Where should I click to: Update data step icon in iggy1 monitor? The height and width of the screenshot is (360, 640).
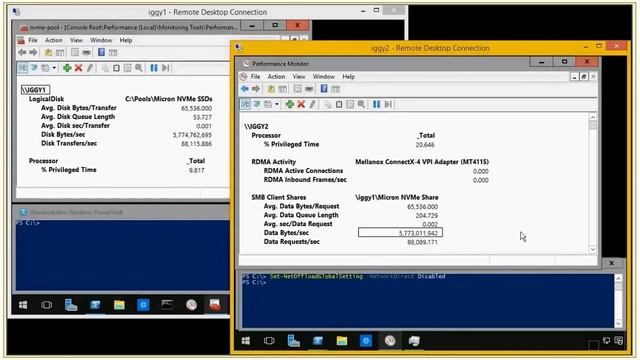tap(165, 68)
